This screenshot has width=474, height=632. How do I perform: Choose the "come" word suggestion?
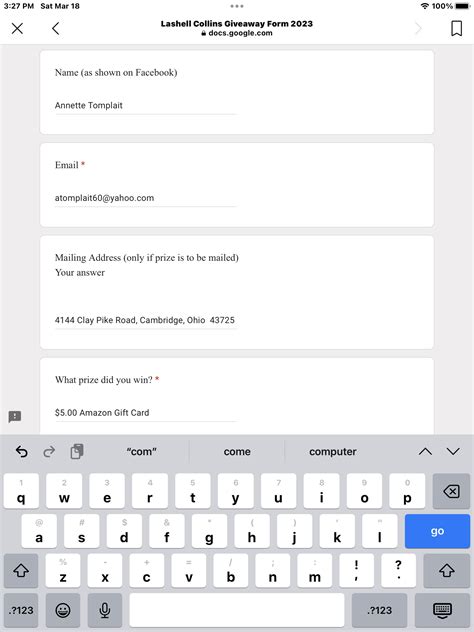(x=237, y=452)
